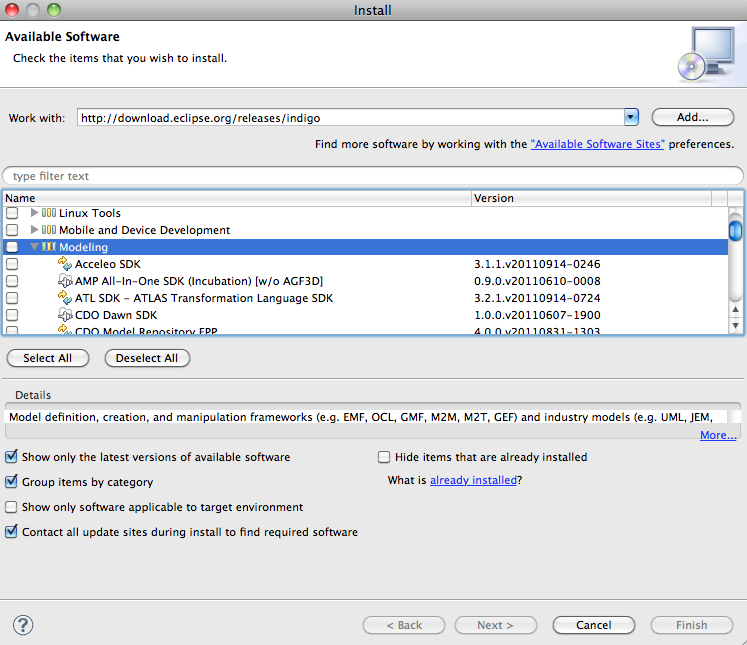Click the help question mark icon
This screenshot has height=645, width=747.
22,625
